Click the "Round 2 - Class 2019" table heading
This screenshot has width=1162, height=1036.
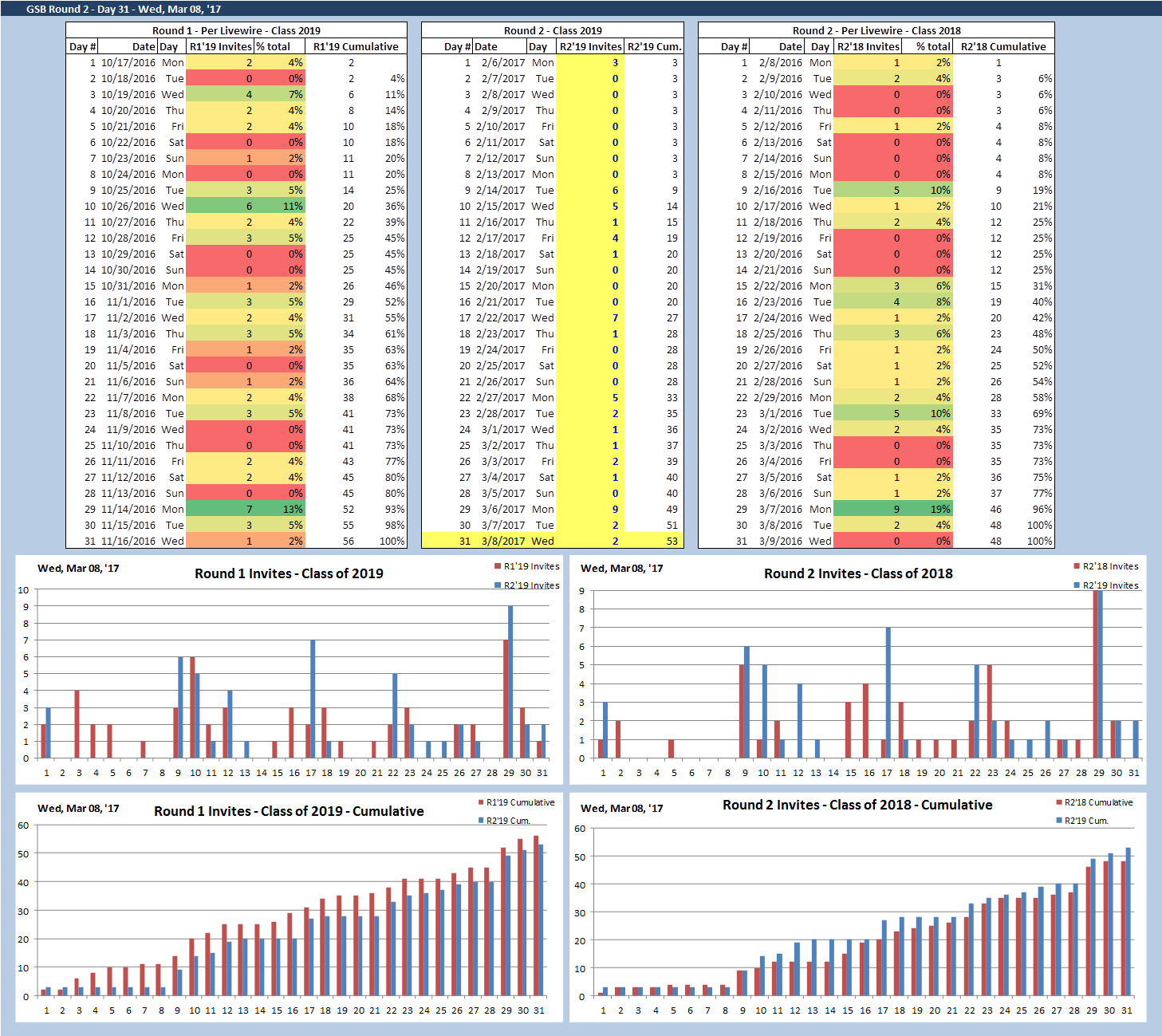click(x=552, y=30)
